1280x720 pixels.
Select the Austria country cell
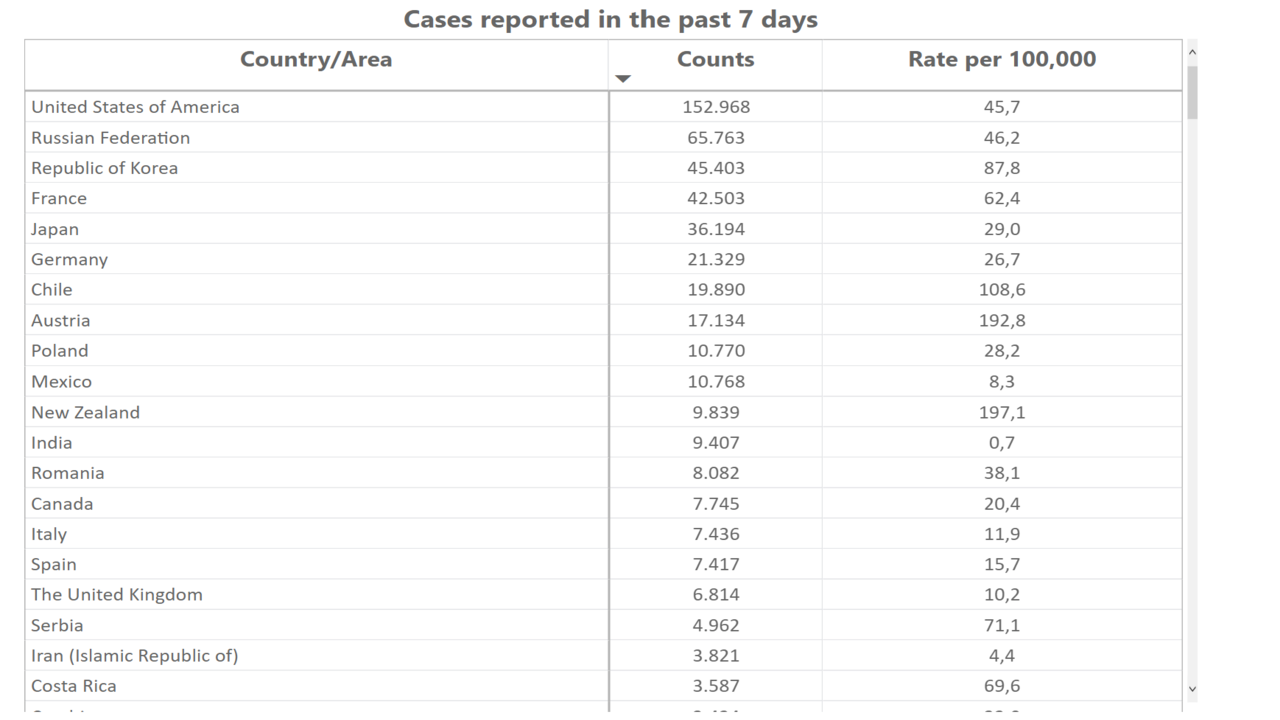[x=60, y=320]
